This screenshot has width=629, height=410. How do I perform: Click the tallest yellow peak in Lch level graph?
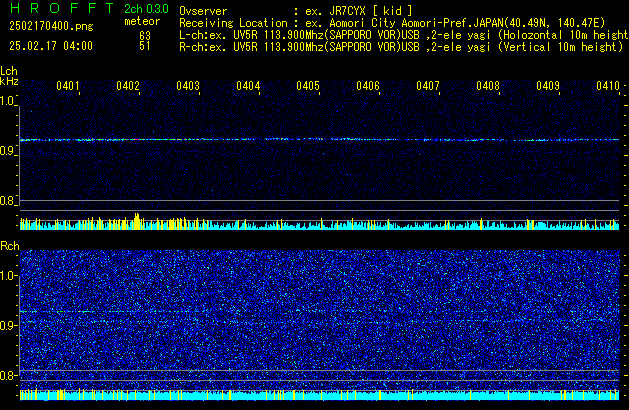[137, 221]
